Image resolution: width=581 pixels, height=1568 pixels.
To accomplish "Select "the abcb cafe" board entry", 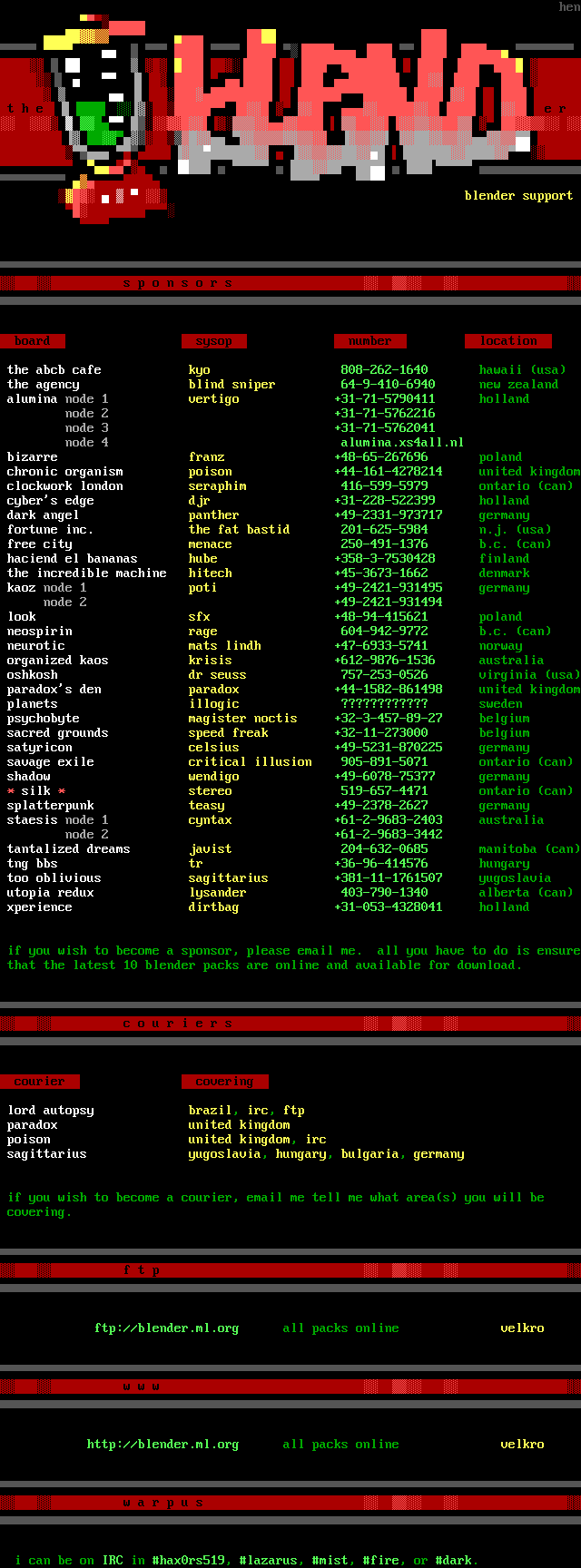I will (54, 370).
